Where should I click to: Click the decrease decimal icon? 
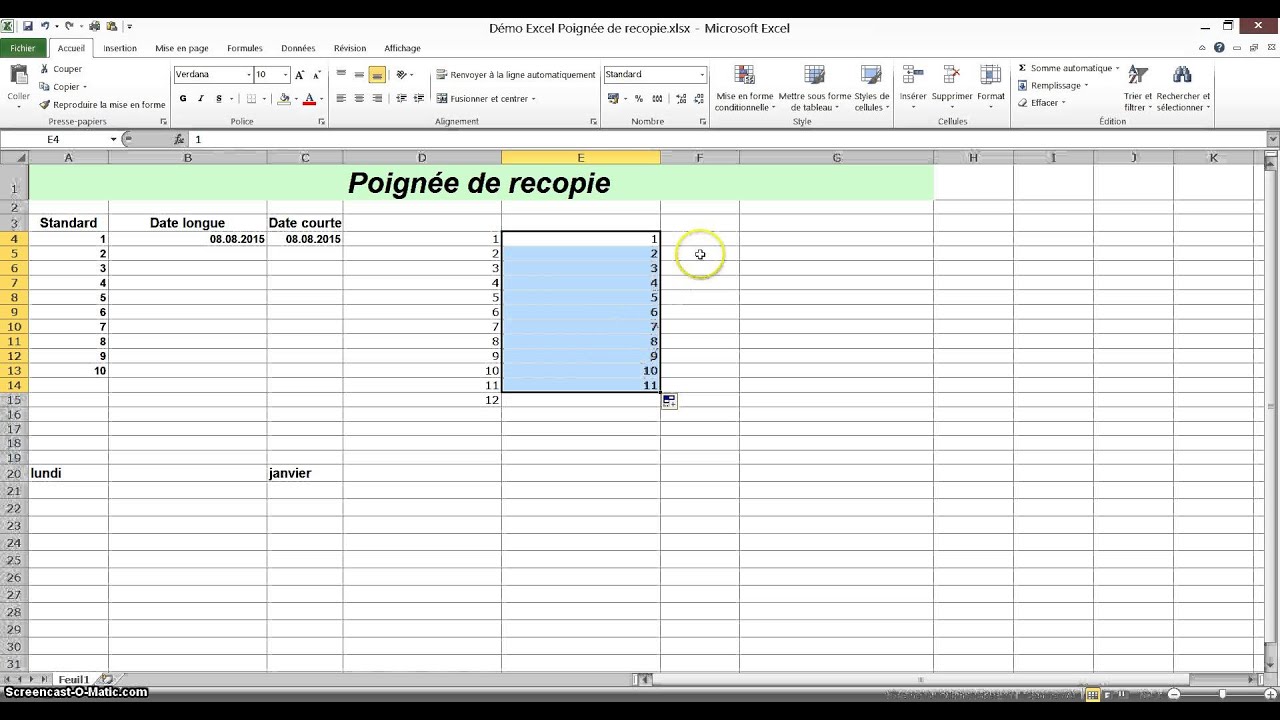coord(697,98)
